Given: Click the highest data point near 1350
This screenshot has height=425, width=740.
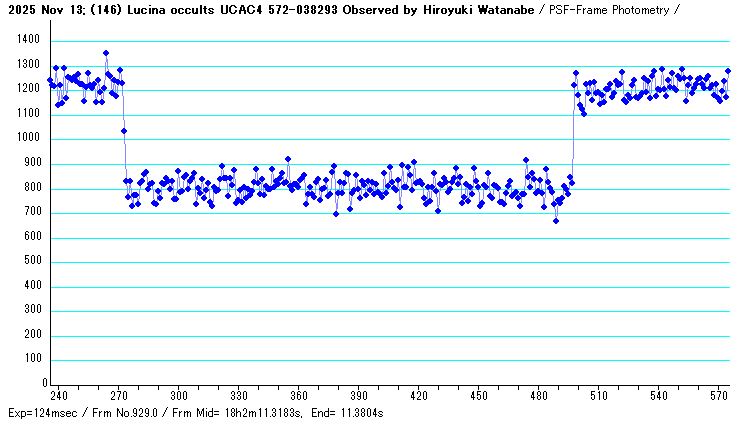Looking at the screenshot, I should [106, 53].
